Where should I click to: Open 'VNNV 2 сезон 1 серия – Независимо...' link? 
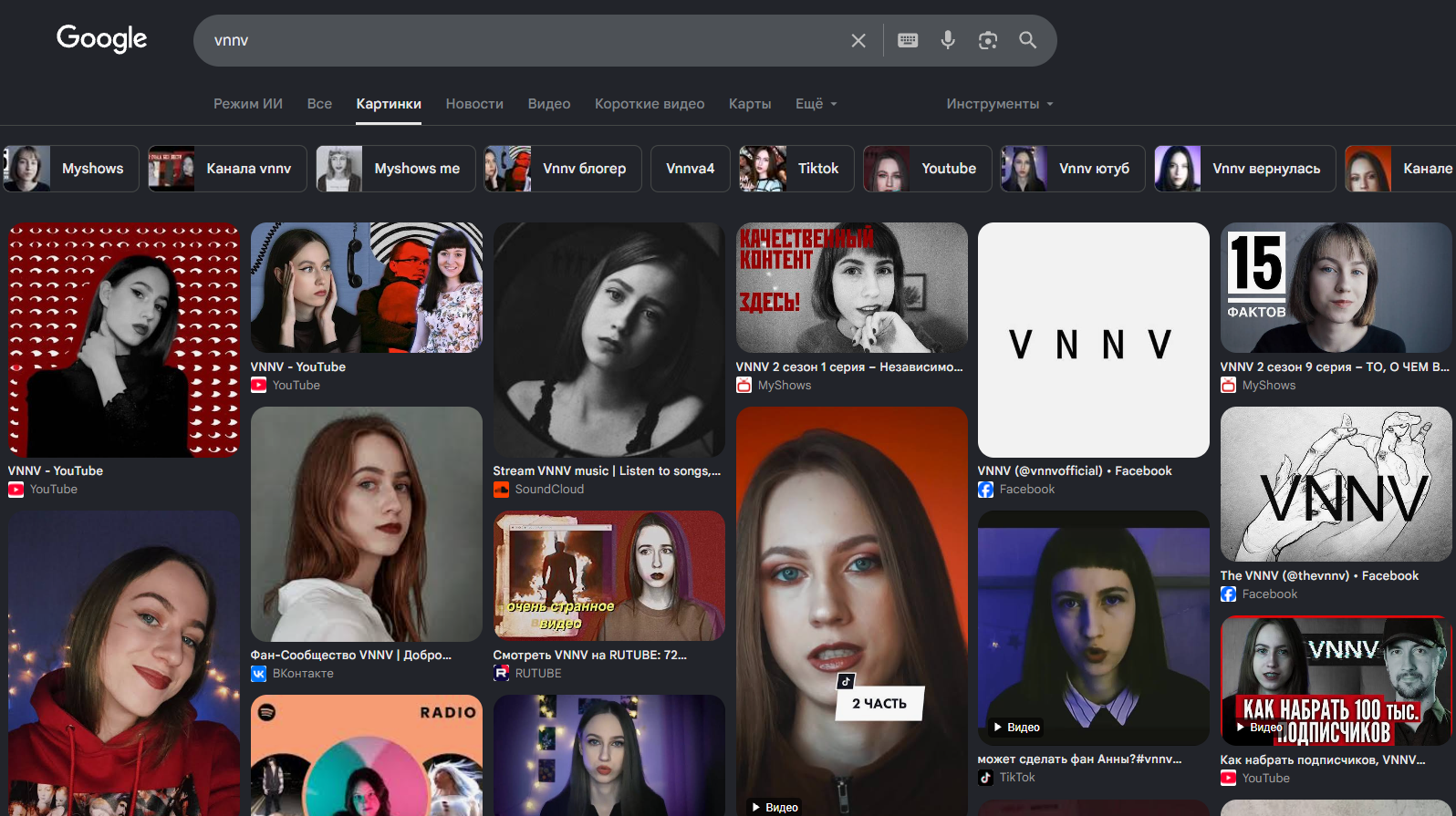click(849, 367)
